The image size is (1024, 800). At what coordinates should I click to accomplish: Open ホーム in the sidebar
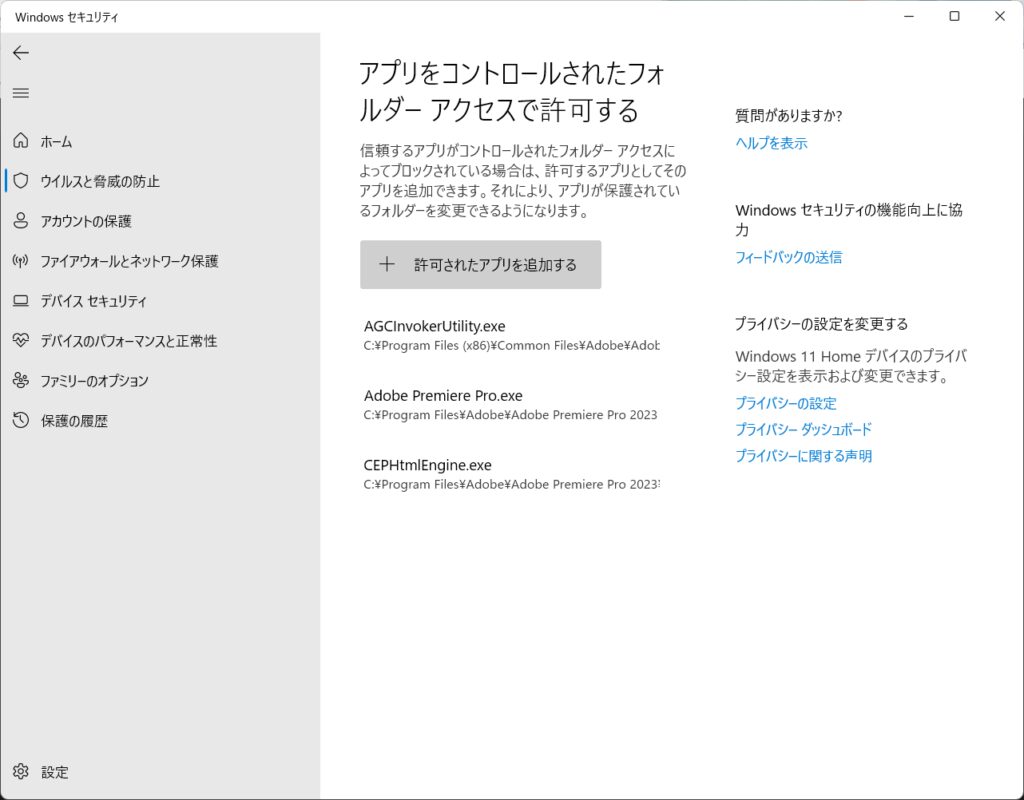[160, 141]
